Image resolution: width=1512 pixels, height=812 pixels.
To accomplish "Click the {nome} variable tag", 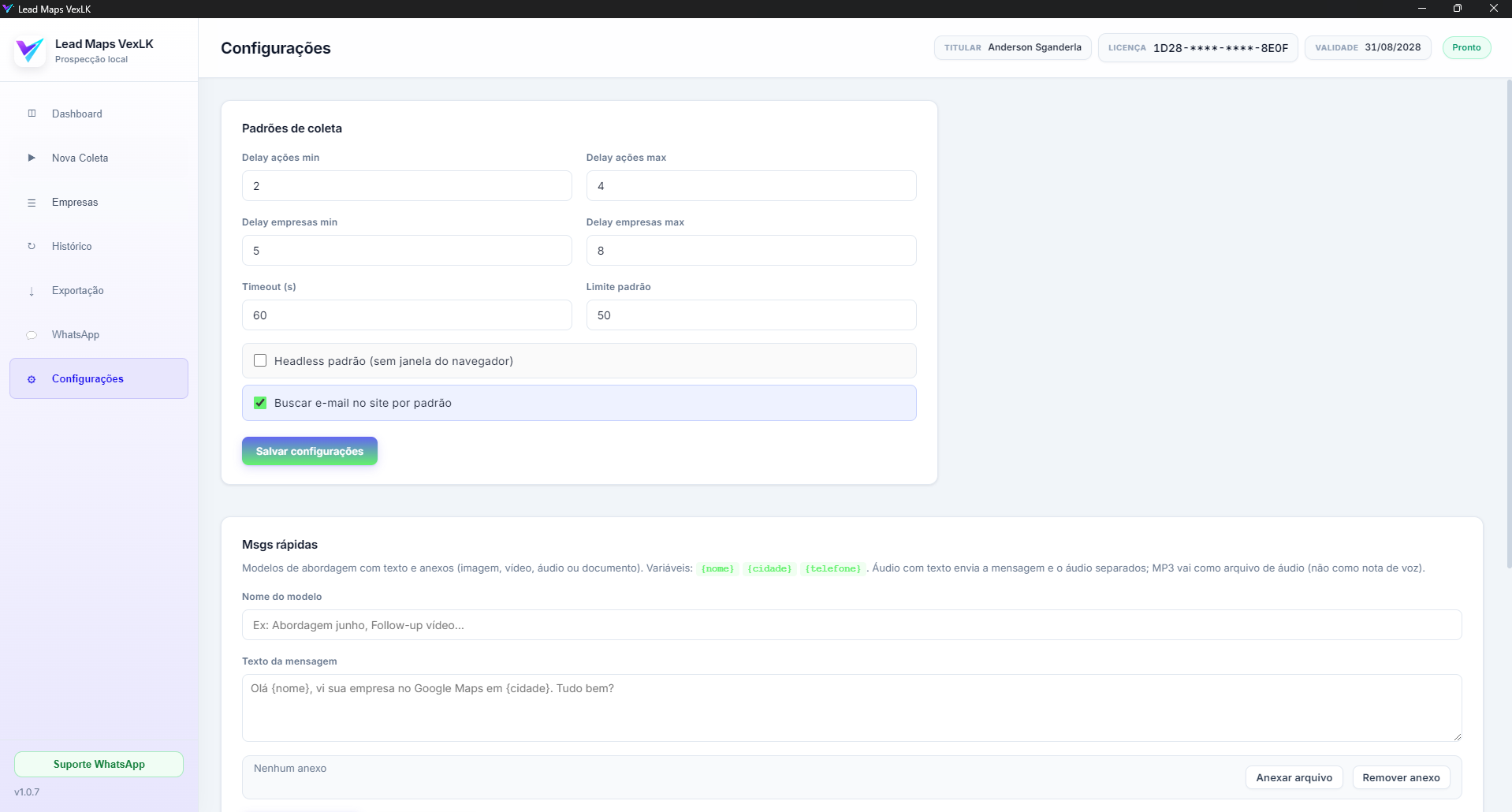I will click(x=717, y=568).
